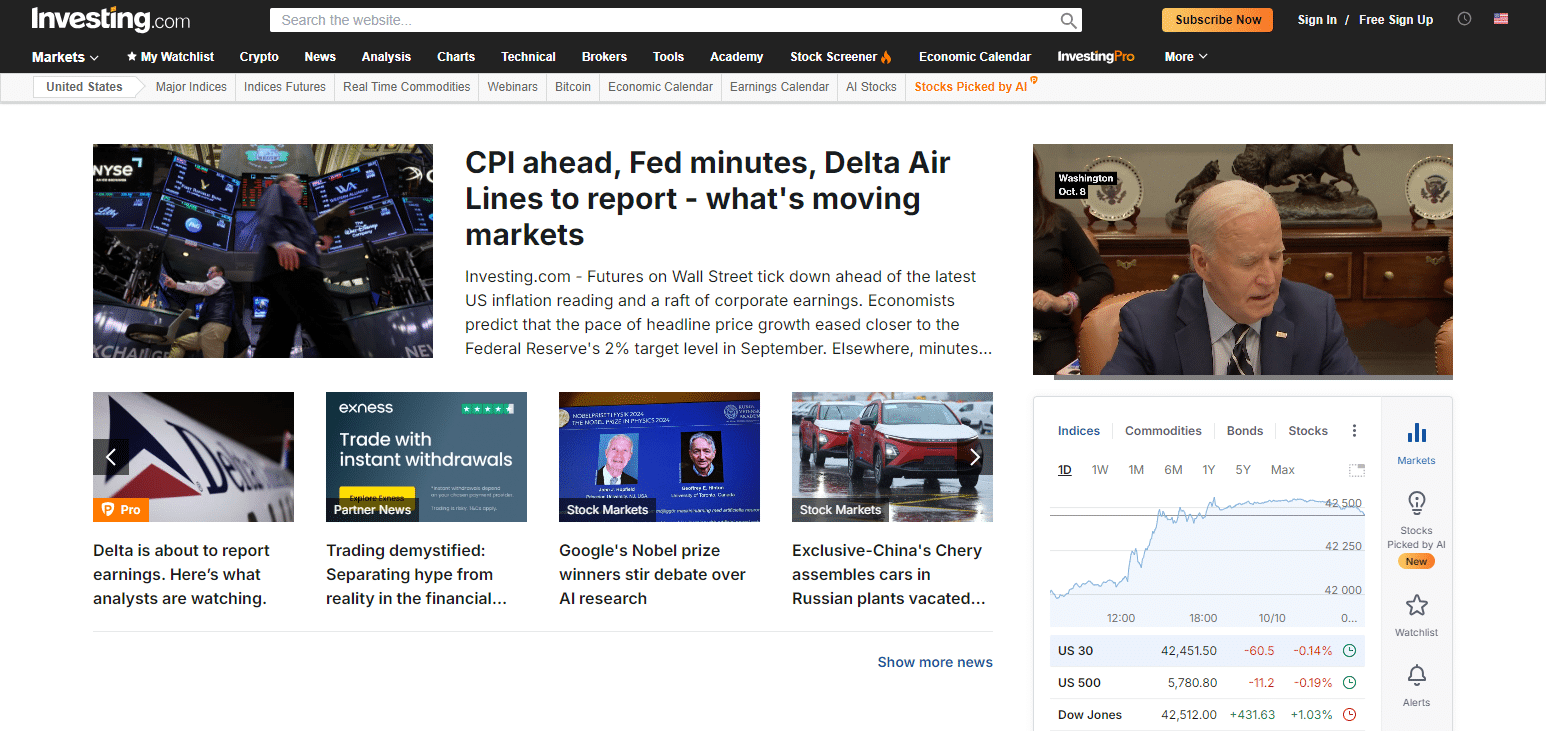Click the Free Sign Up link
Image resolution: width=1546 pixels, height=731 pixels.
click(x=1396, y=20)
